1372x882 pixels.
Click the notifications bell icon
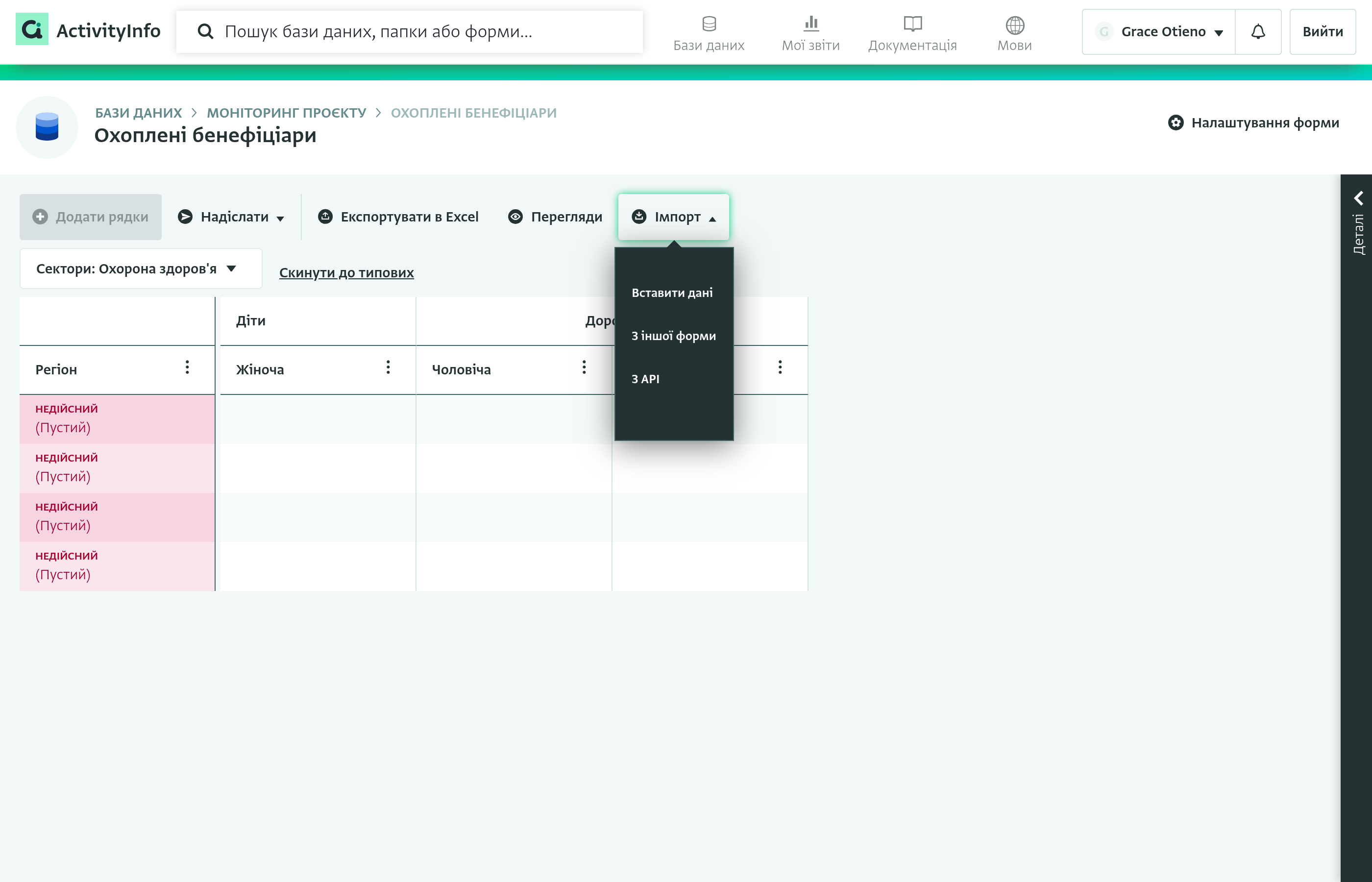[x=1258, y=31]
